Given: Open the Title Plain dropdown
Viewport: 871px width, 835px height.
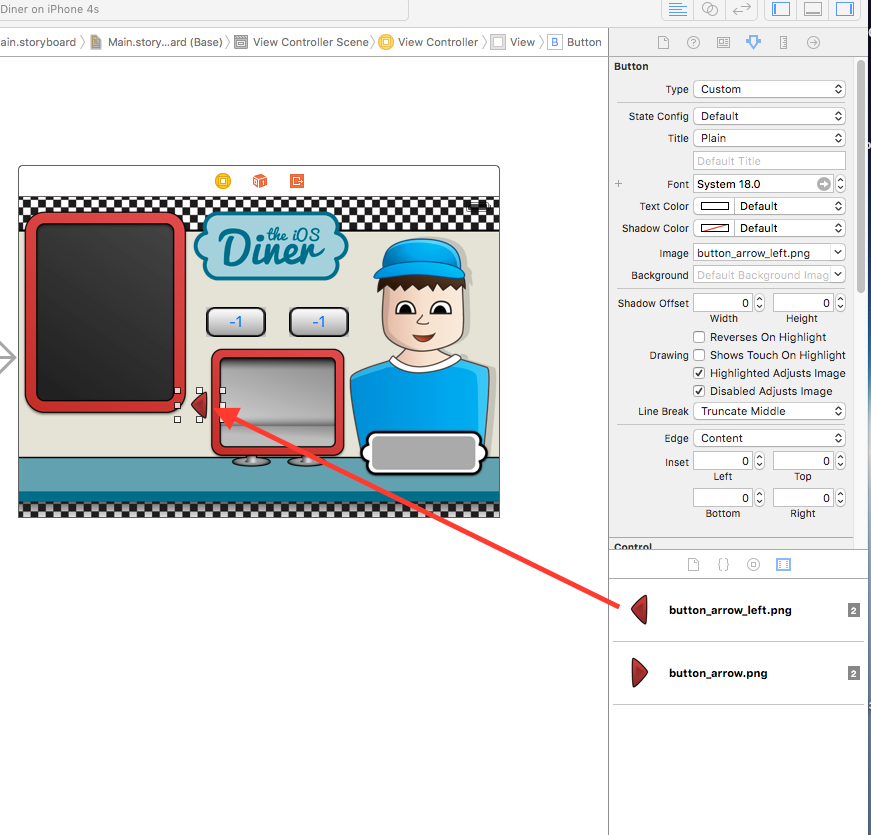Looking at the screenshot, I should [769, 138].
